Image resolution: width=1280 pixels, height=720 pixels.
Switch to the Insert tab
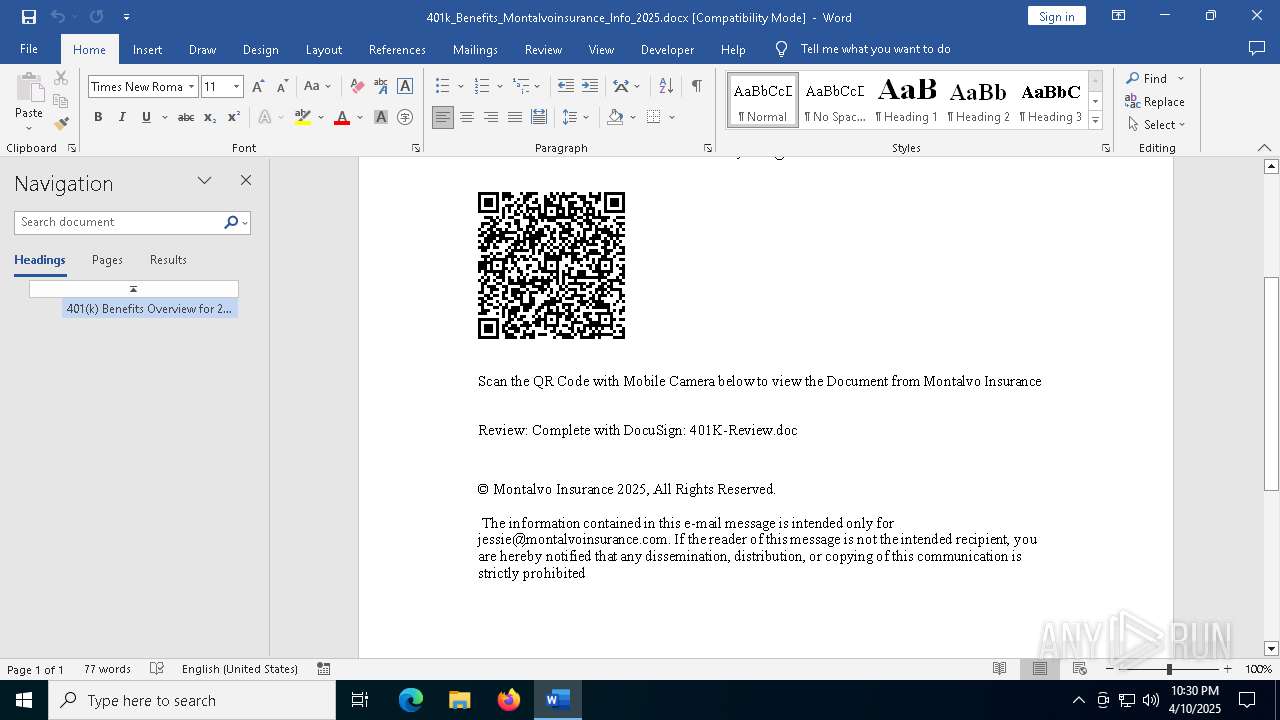(x=147, y=49)
